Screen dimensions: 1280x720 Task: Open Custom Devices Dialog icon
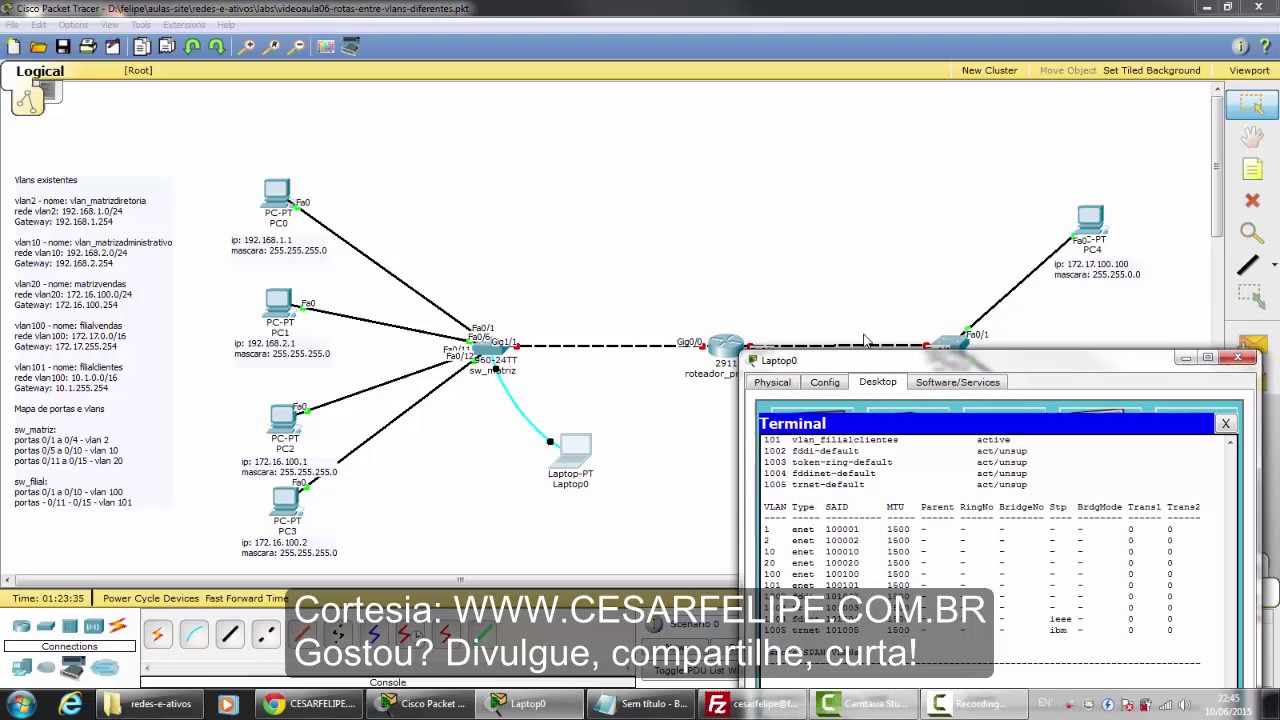[351, 46]
